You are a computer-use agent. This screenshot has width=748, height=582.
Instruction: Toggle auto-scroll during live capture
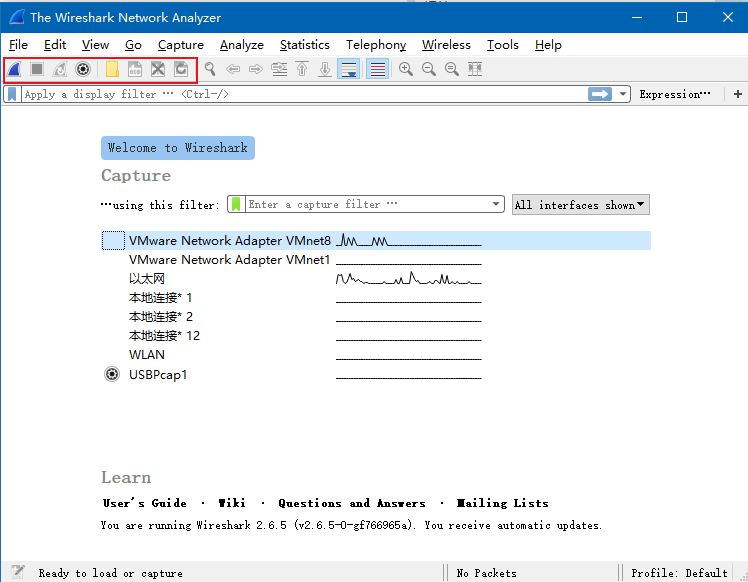coord(348,69)
